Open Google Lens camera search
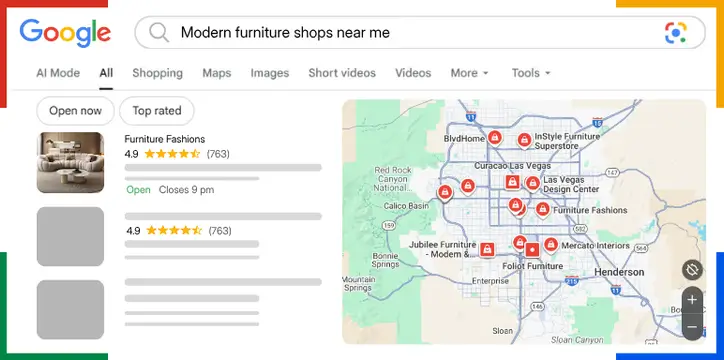Screen dimensions: 724x360 point(676,33)
